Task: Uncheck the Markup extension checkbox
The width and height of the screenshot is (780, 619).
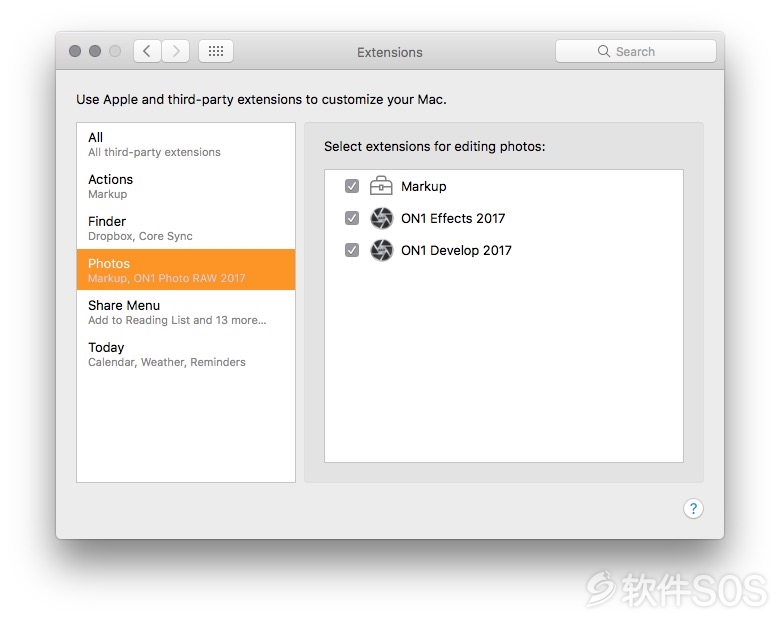Action: click(x=352, y=186)
